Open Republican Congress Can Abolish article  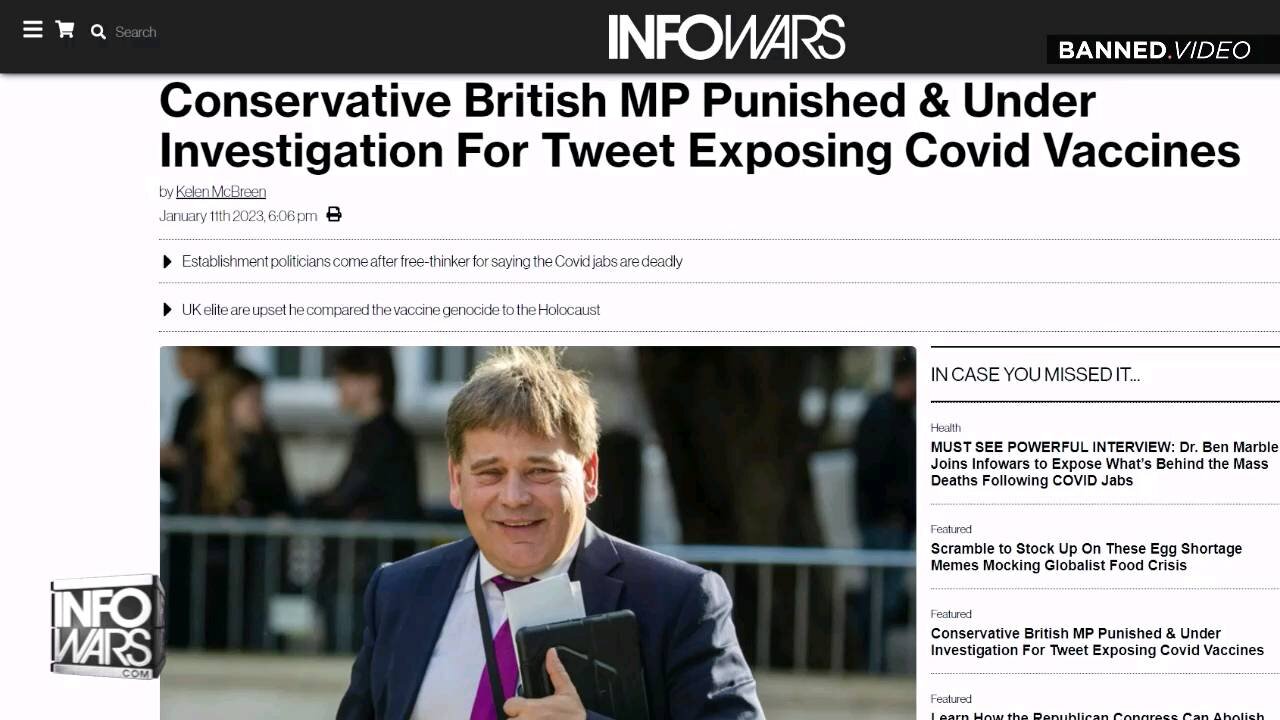[x=1097, y=714]
